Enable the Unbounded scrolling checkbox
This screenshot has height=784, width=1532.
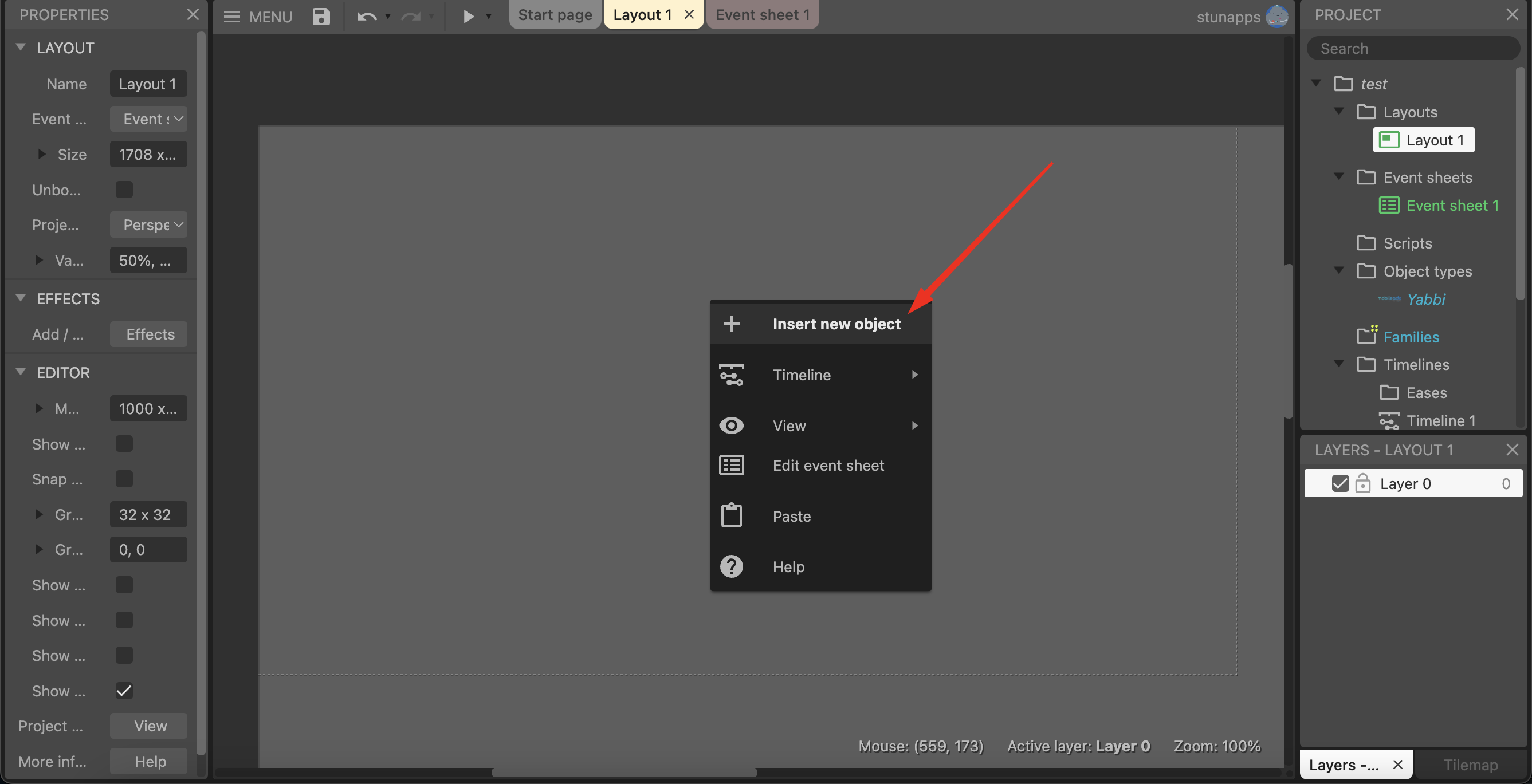coord(124,190)
